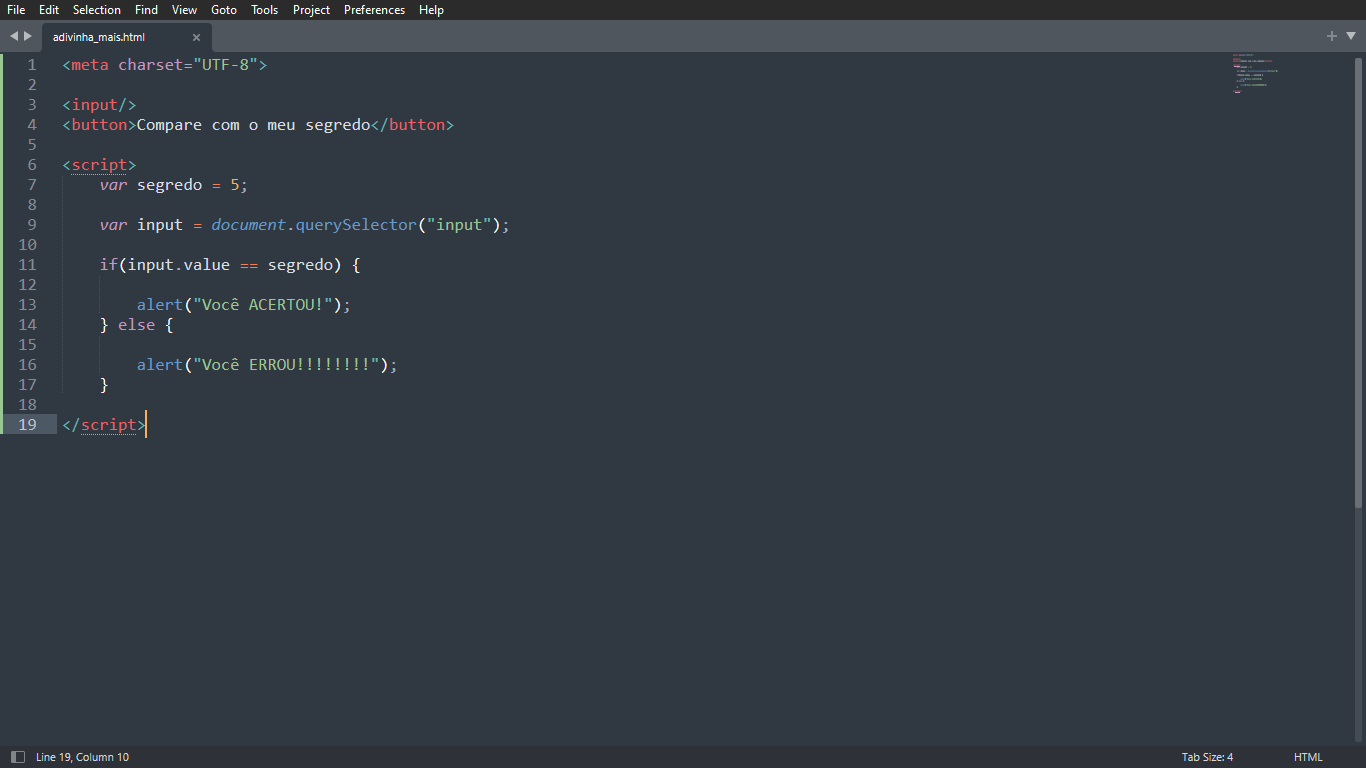Open the Help menu

(431, 10)
